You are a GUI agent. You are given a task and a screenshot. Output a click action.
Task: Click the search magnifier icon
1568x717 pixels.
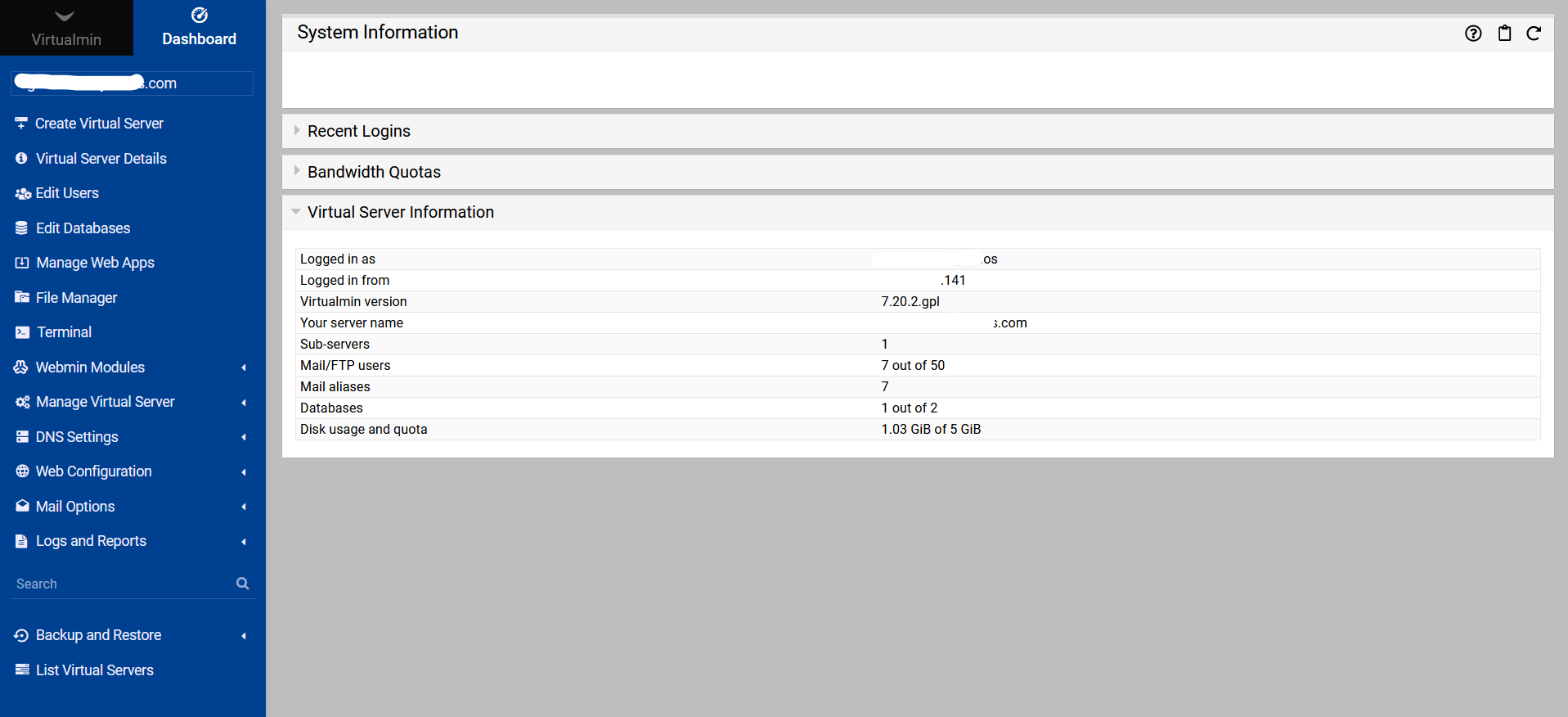pyautogui.click(x=243, y=584)
